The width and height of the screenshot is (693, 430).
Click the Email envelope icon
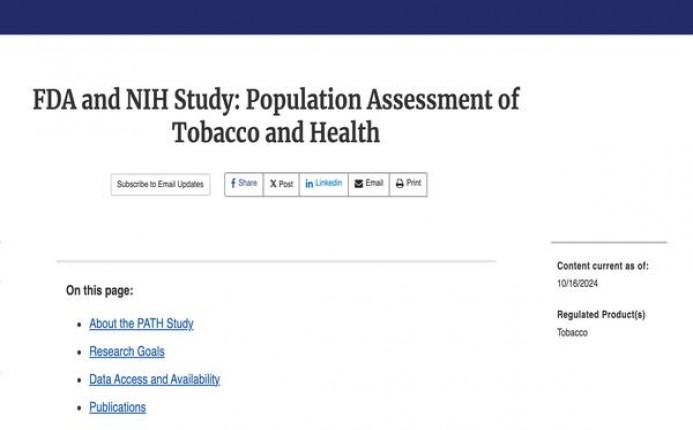(x=359, y=184)
